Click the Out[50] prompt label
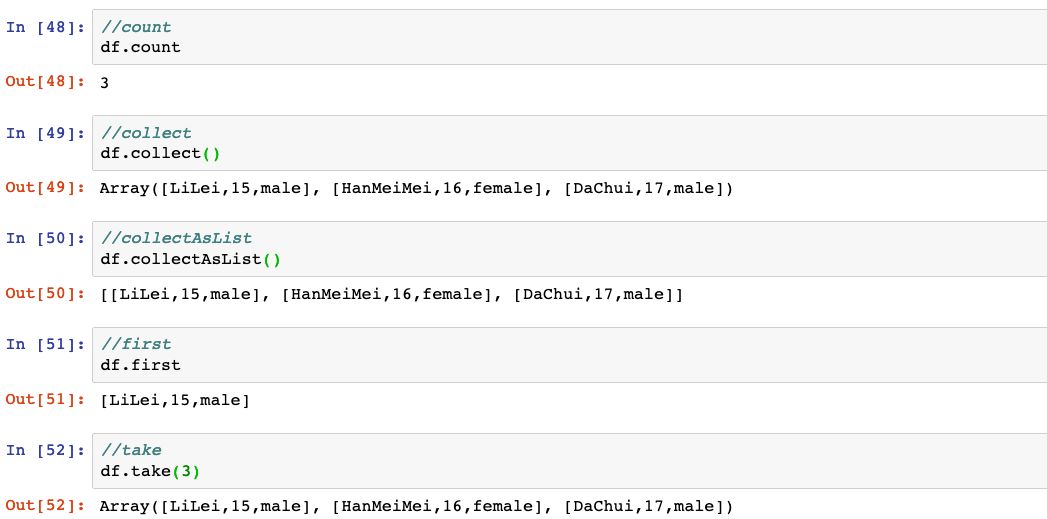 [x=46, y=294]
